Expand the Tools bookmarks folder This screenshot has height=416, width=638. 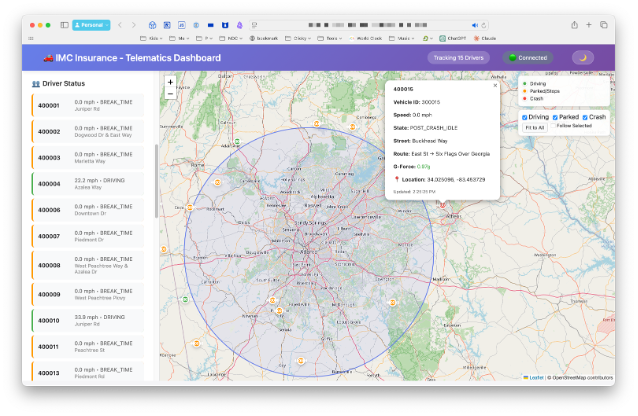pyautogui.click(x=330, y=38)
